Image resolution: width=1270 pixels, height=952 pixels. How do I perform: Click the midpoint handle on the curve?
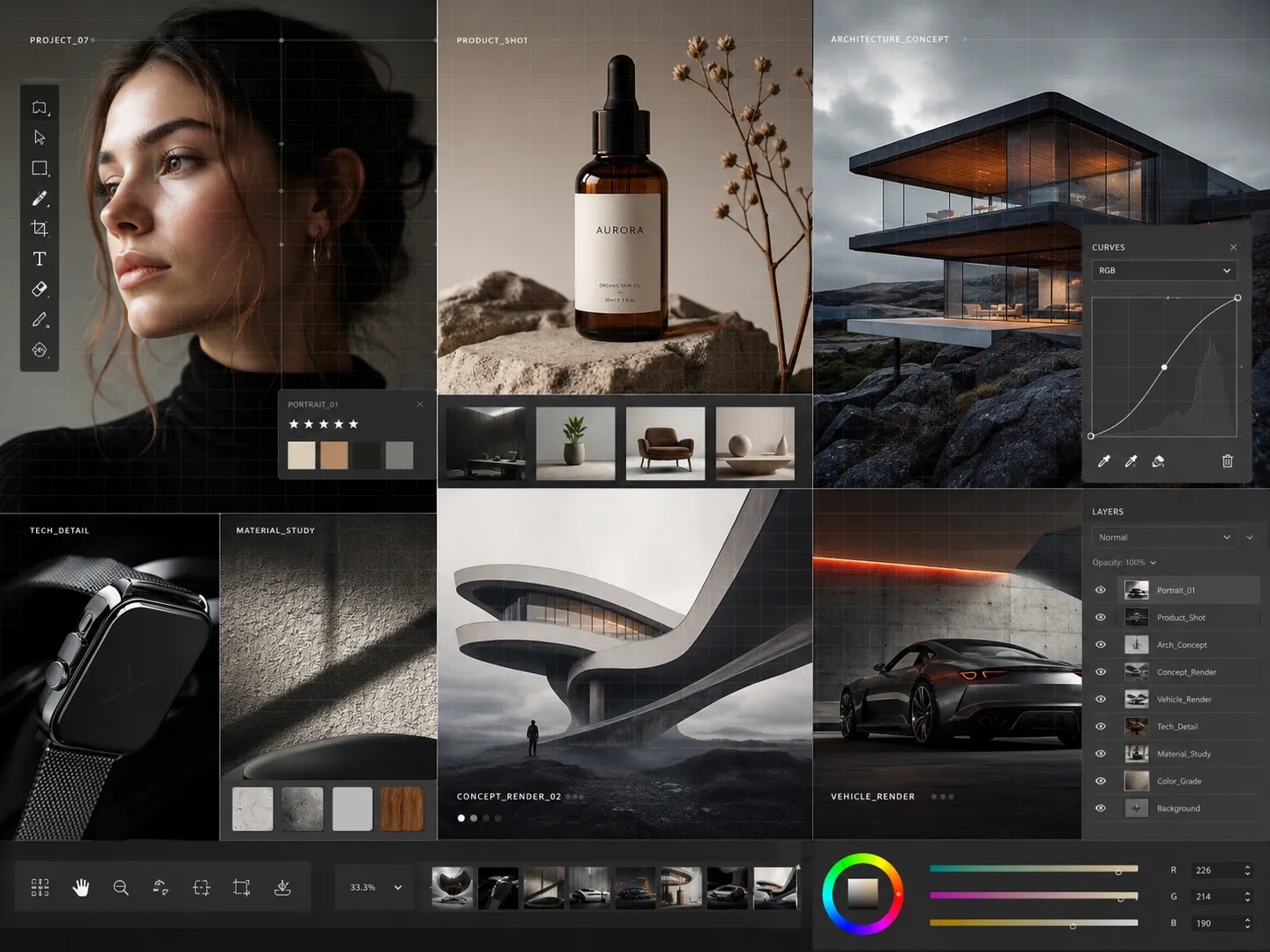click(x=1164, y=367)
